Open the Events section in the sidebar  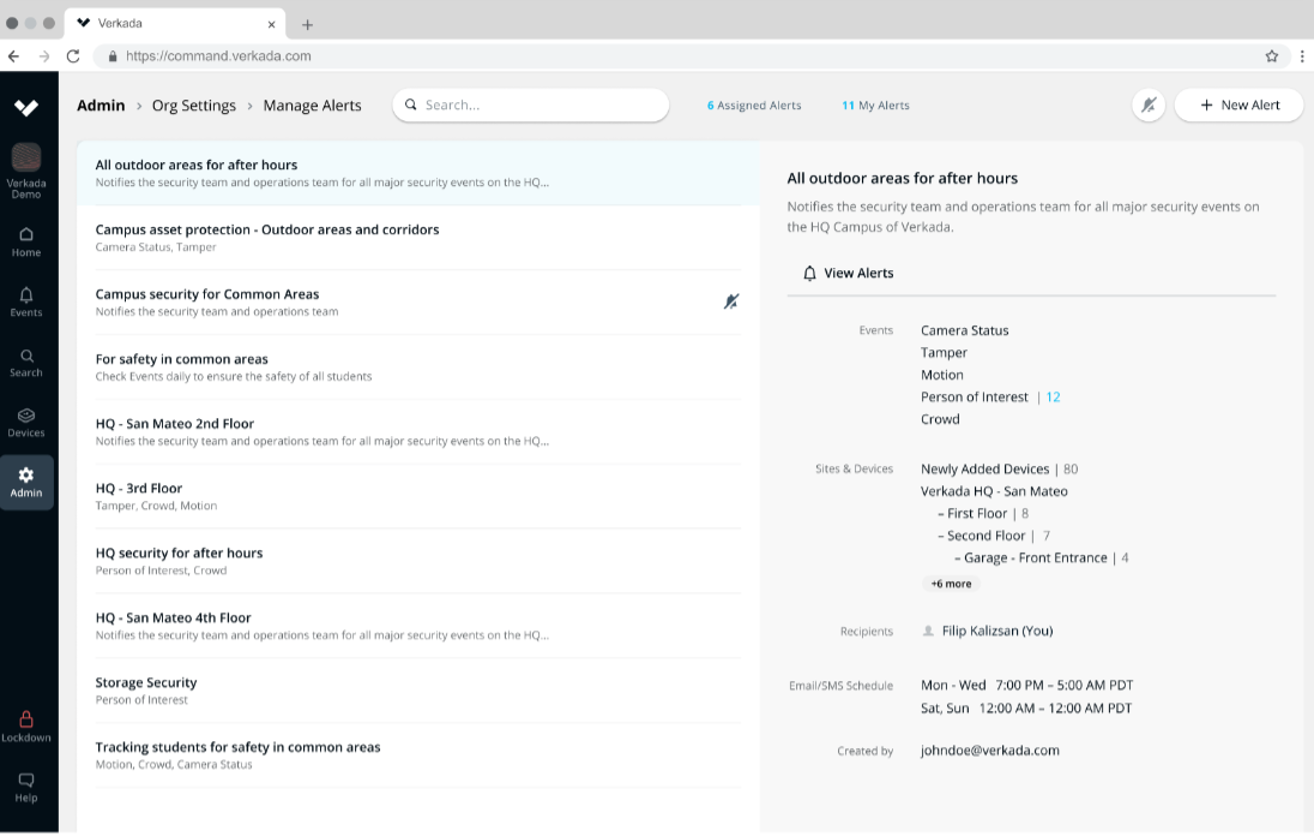click(26, 300)
